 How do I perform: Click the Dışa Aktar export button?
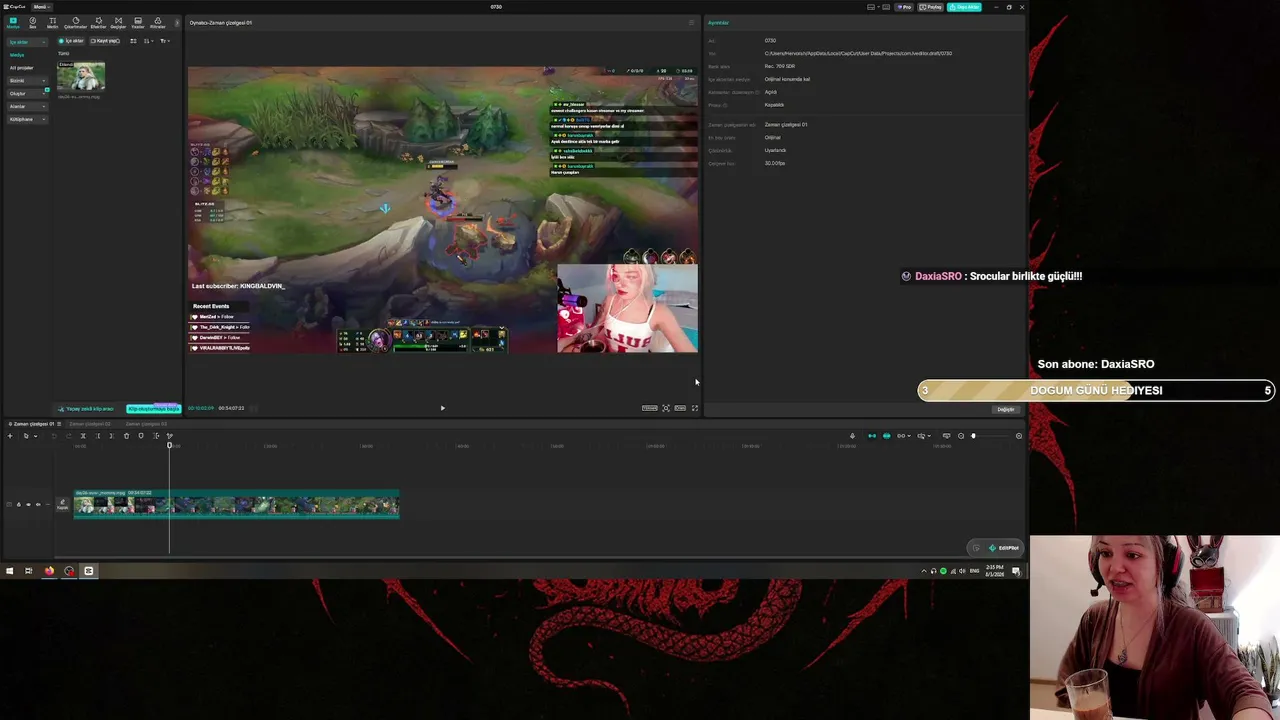(x=966, y=7)
